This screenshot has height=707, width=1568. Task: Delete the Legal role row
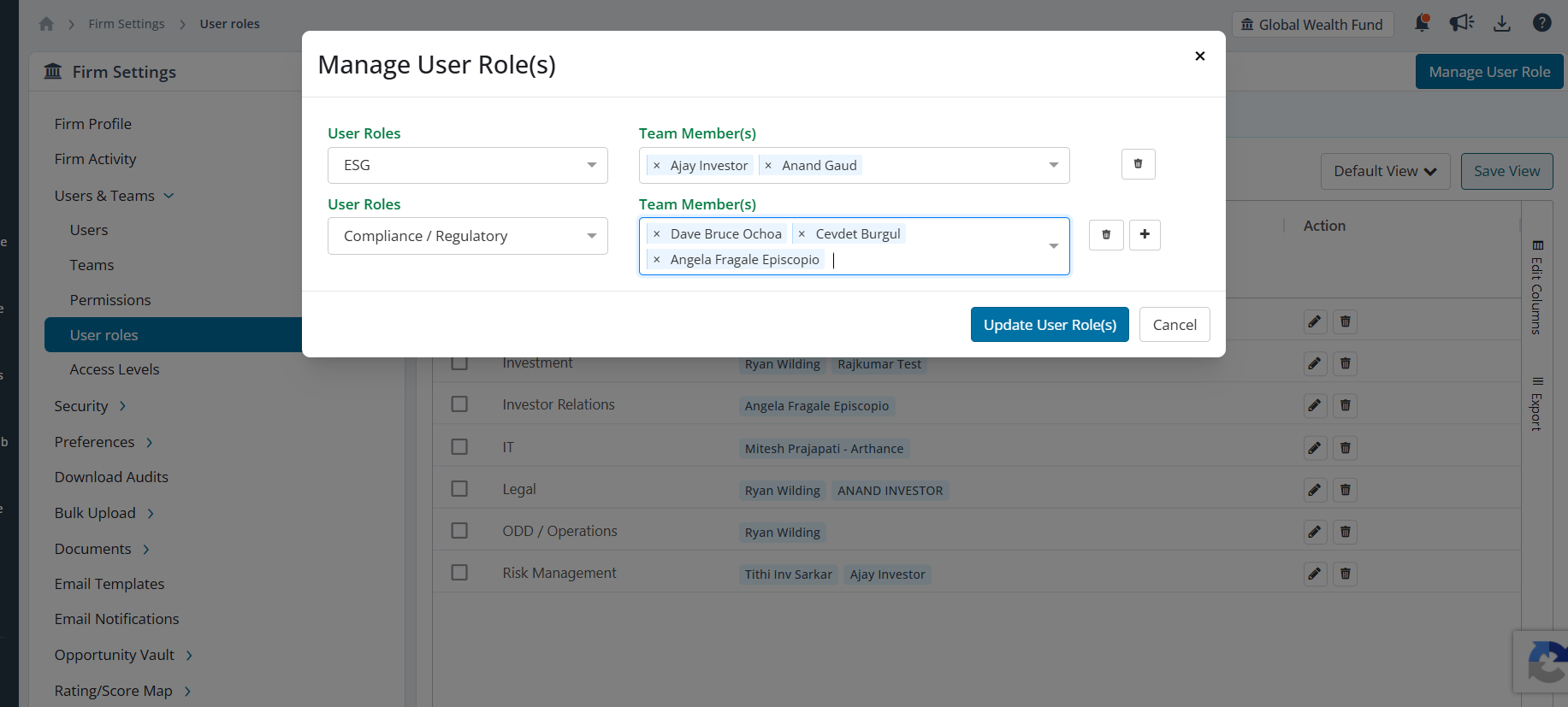(x=1346, y=490)
